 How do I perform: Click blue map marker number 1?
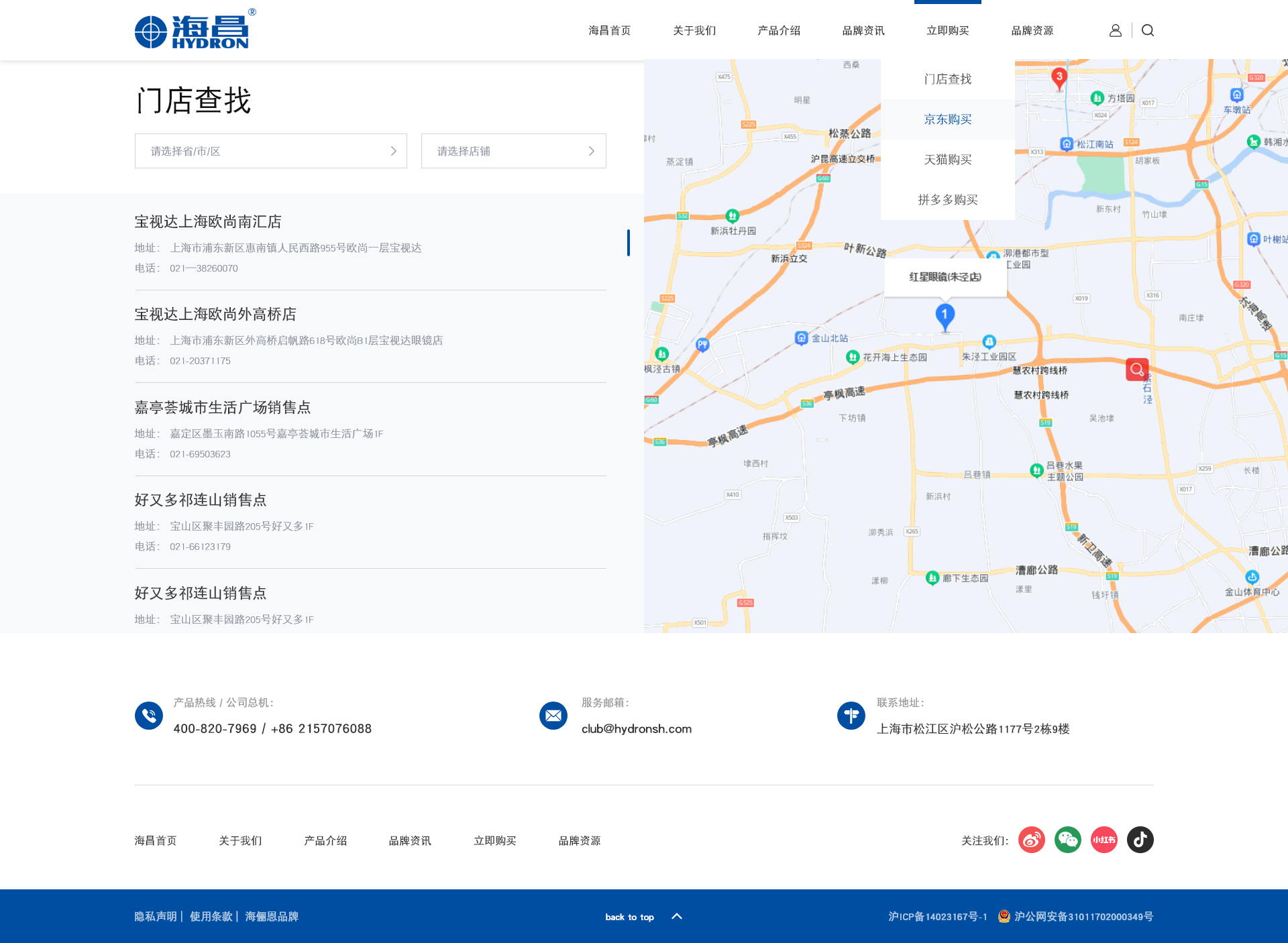945,315
